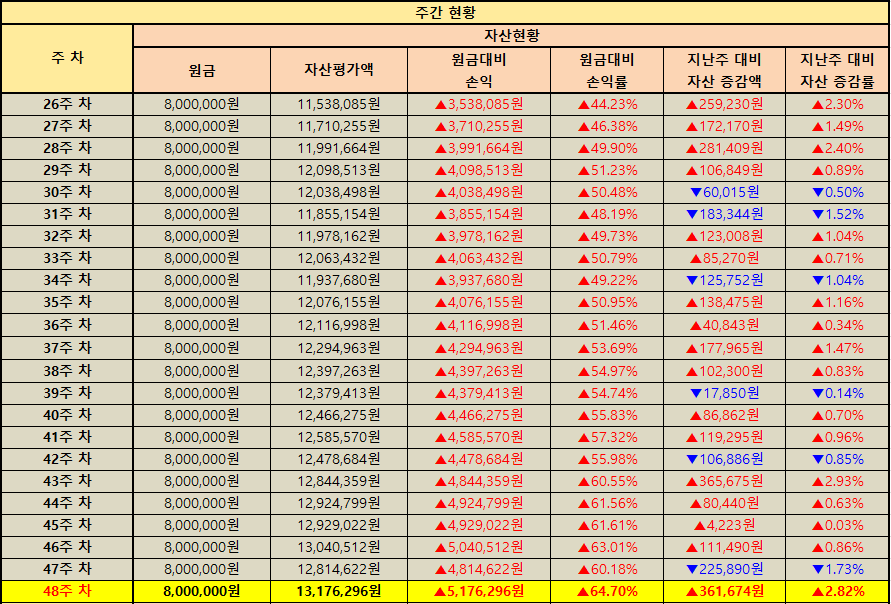Screen dimensions: 891x604
Task: Click the 주 차 column header
Action: point(67,58)
